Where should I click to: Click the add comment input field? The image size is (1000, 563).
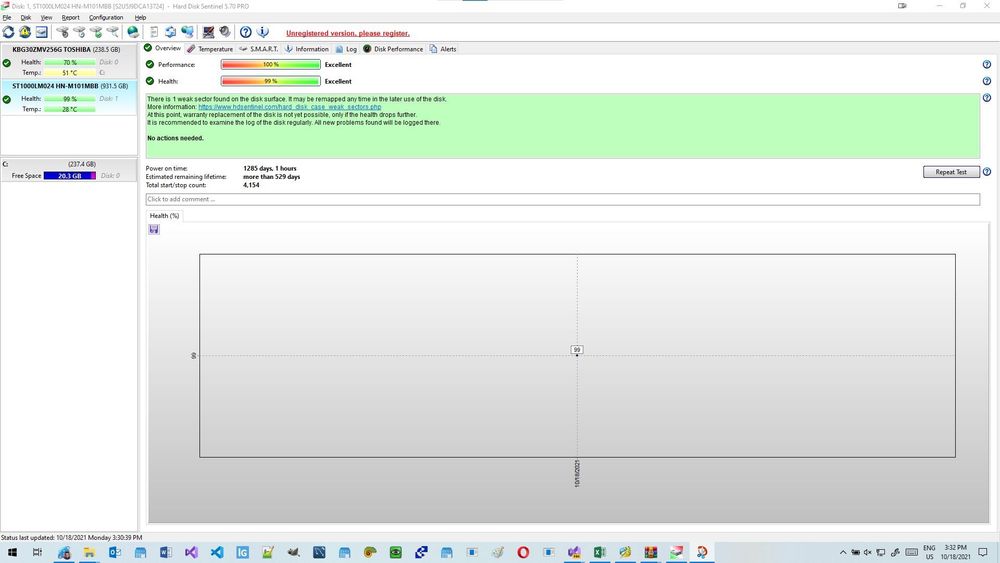click(x=562, y=200)
